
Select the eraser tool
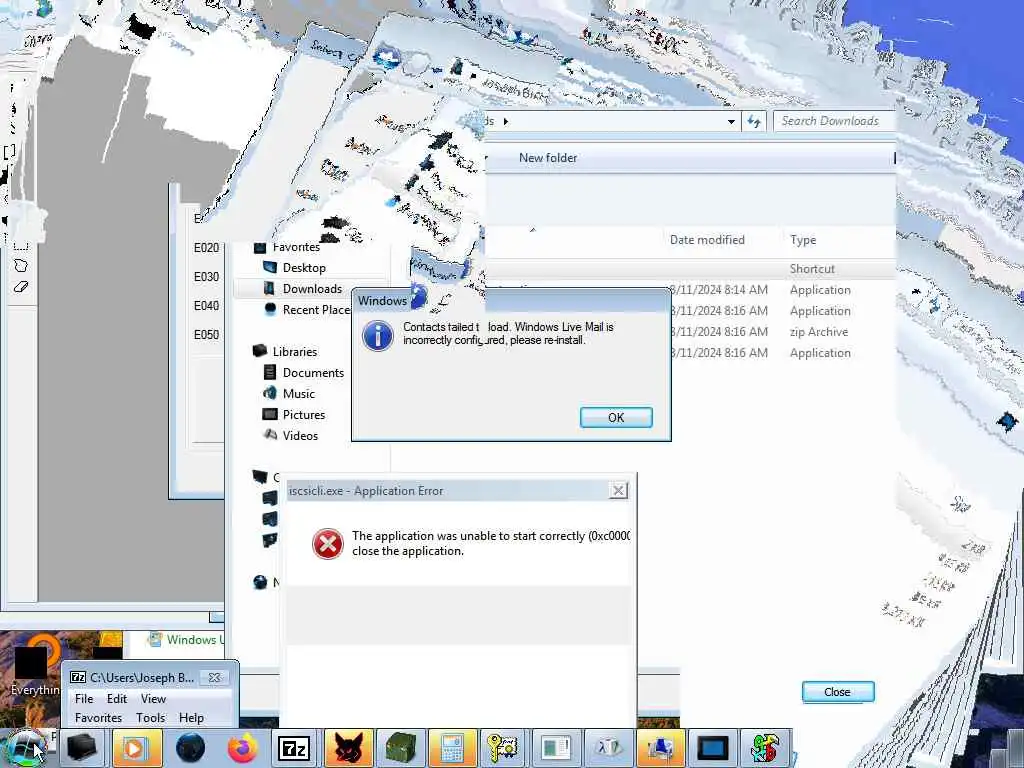coord(21,287)
